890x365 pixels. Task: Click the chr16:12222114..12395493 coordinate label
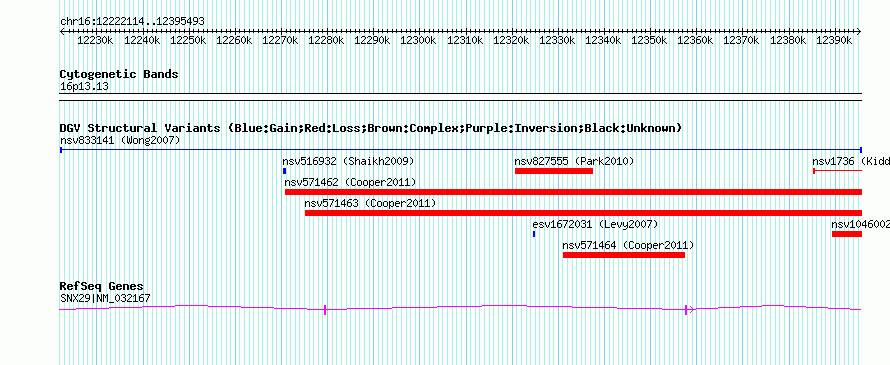point(132,21)
